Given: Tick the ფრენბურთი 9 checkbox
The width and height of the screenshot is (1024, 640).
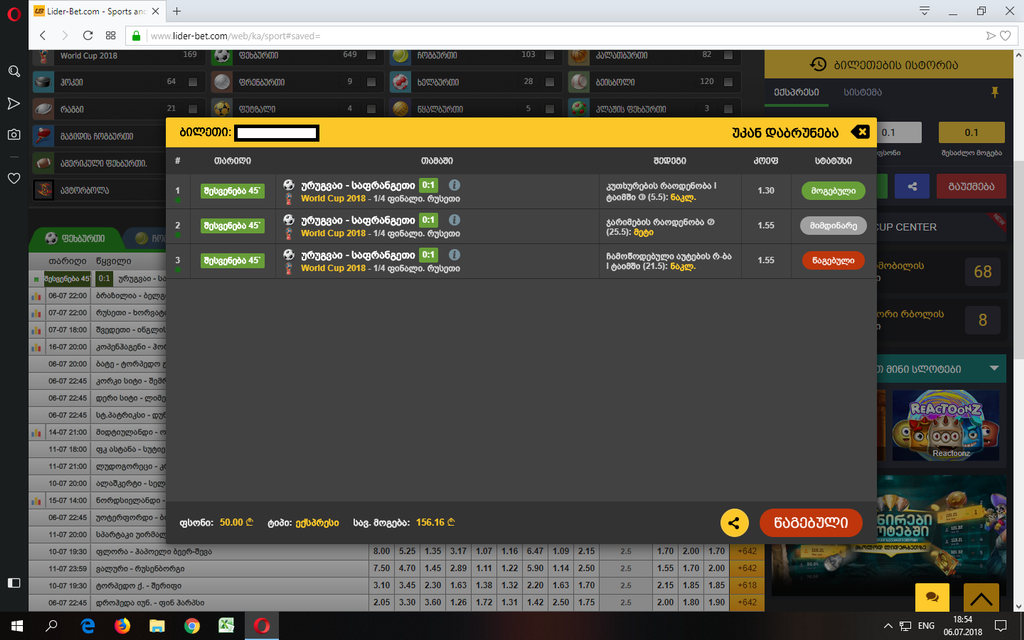Looking at the screenshot, I should click(372, 82).
